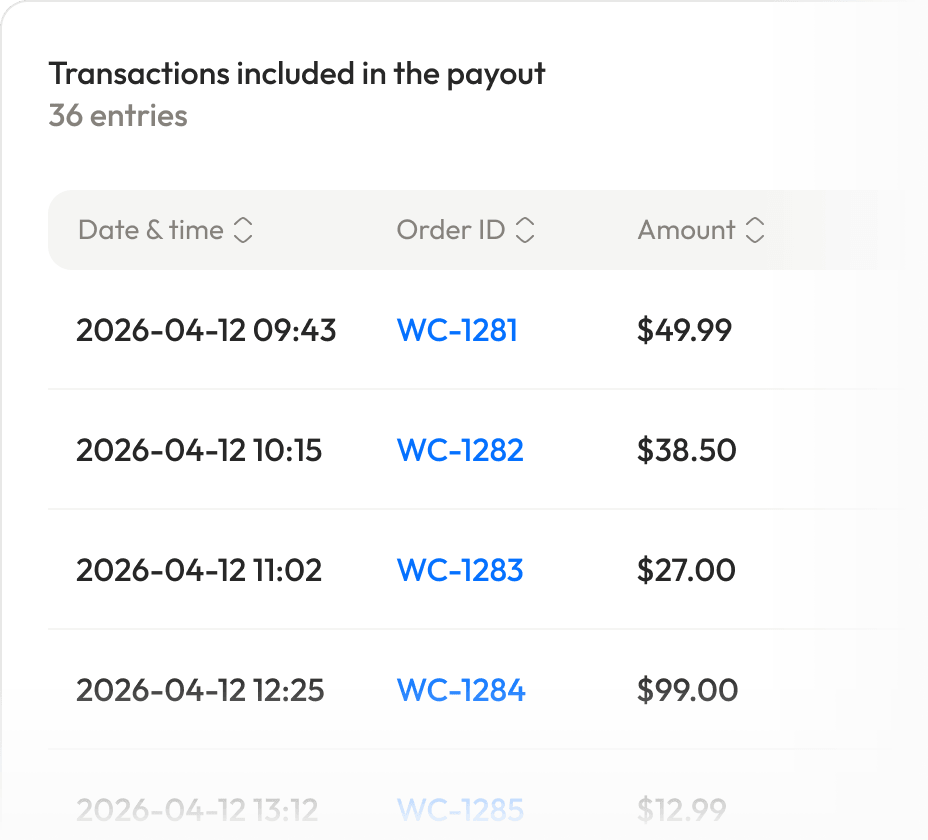928x840 pixels.
Task: Open order WC-1282 link
Action: (460, 450)
